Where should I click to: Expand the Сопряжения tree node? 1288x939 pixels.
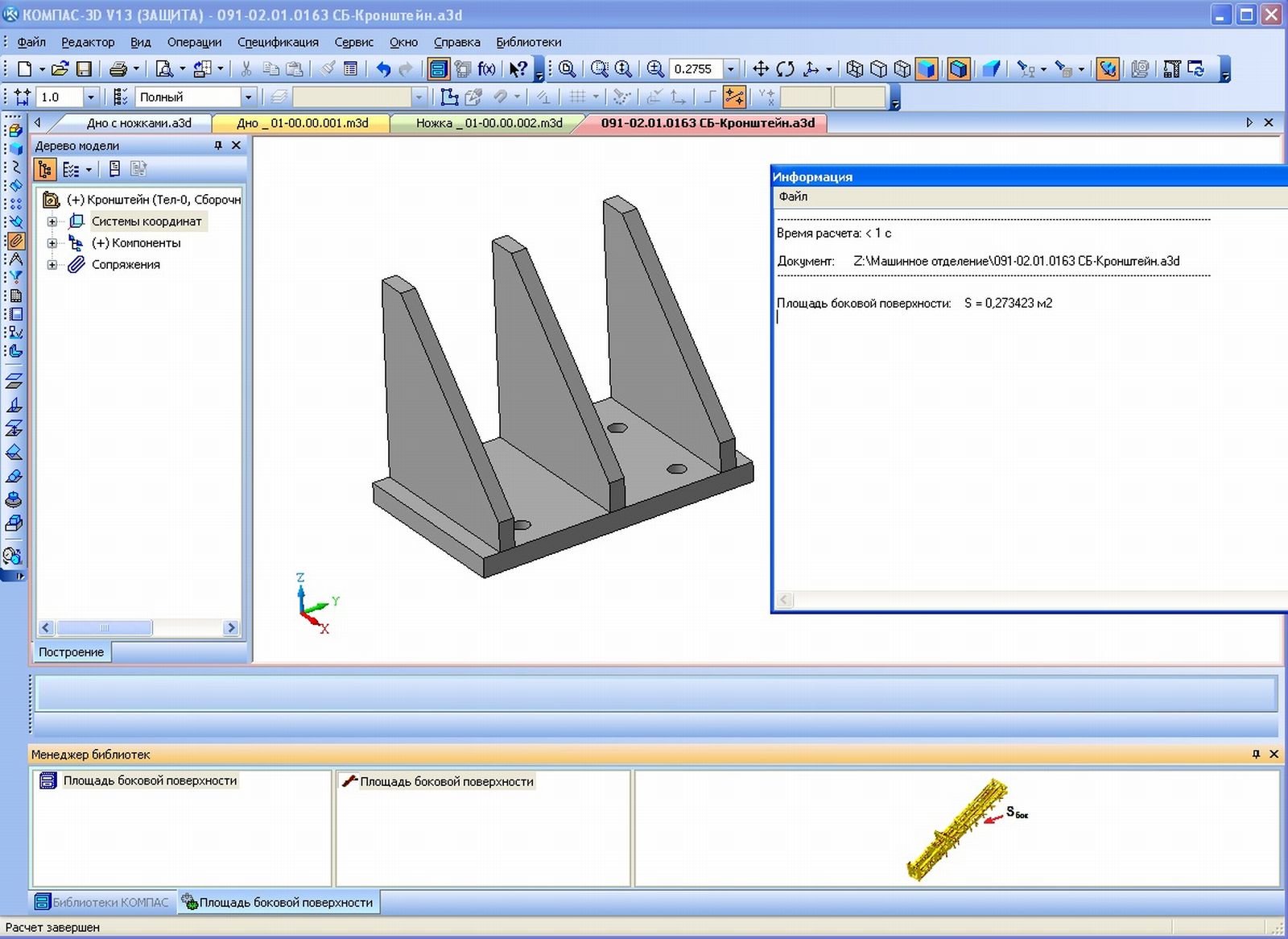(52, 265)
